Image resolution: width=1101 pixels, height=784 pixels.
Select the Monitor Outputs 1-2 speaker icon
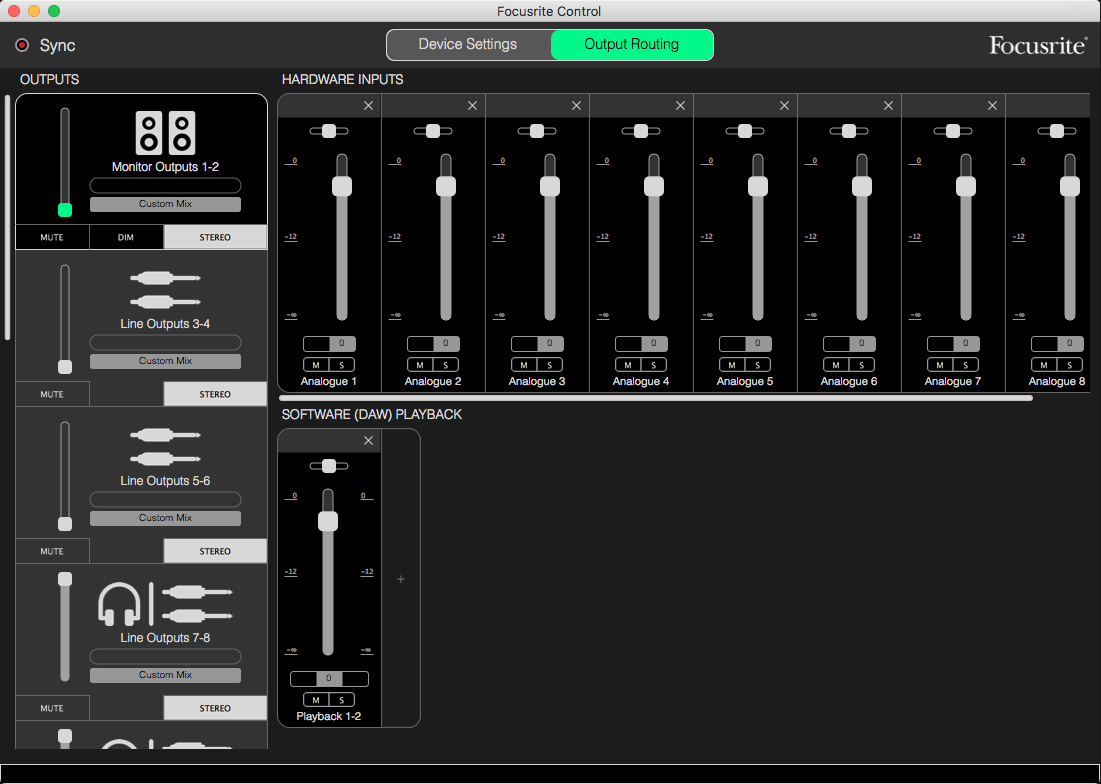click(x=165, y=133)
